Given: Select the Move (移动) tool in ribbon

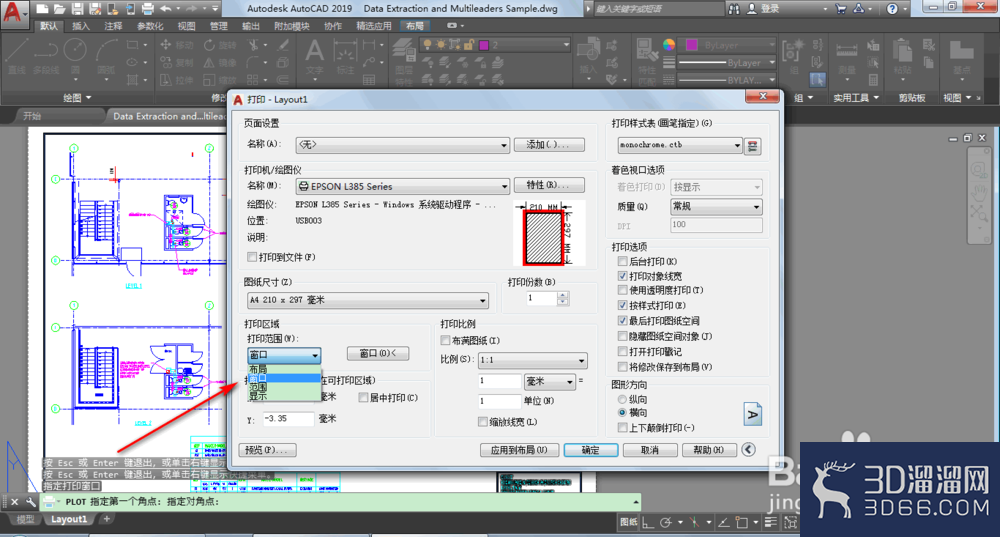Looking at the screenshot, I should tap(177, 45).
